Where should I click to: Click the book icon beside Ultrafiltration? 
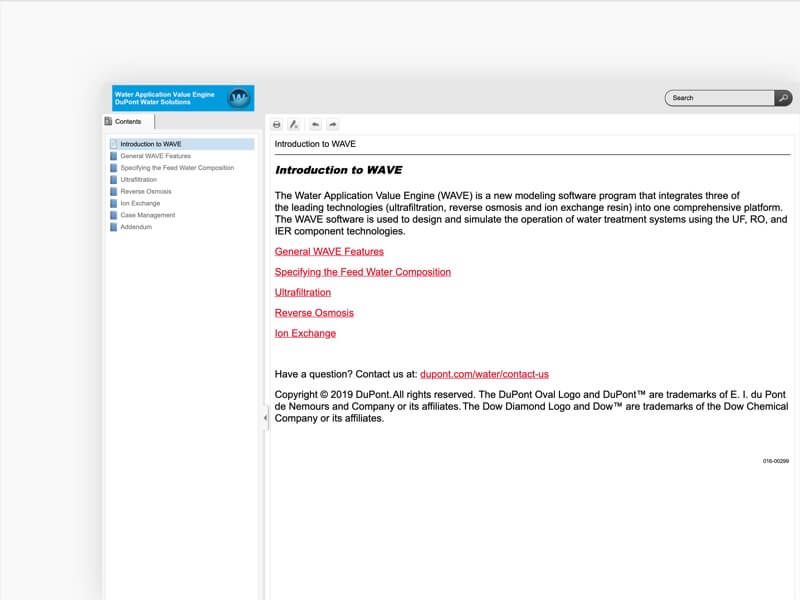coord(114,180)
